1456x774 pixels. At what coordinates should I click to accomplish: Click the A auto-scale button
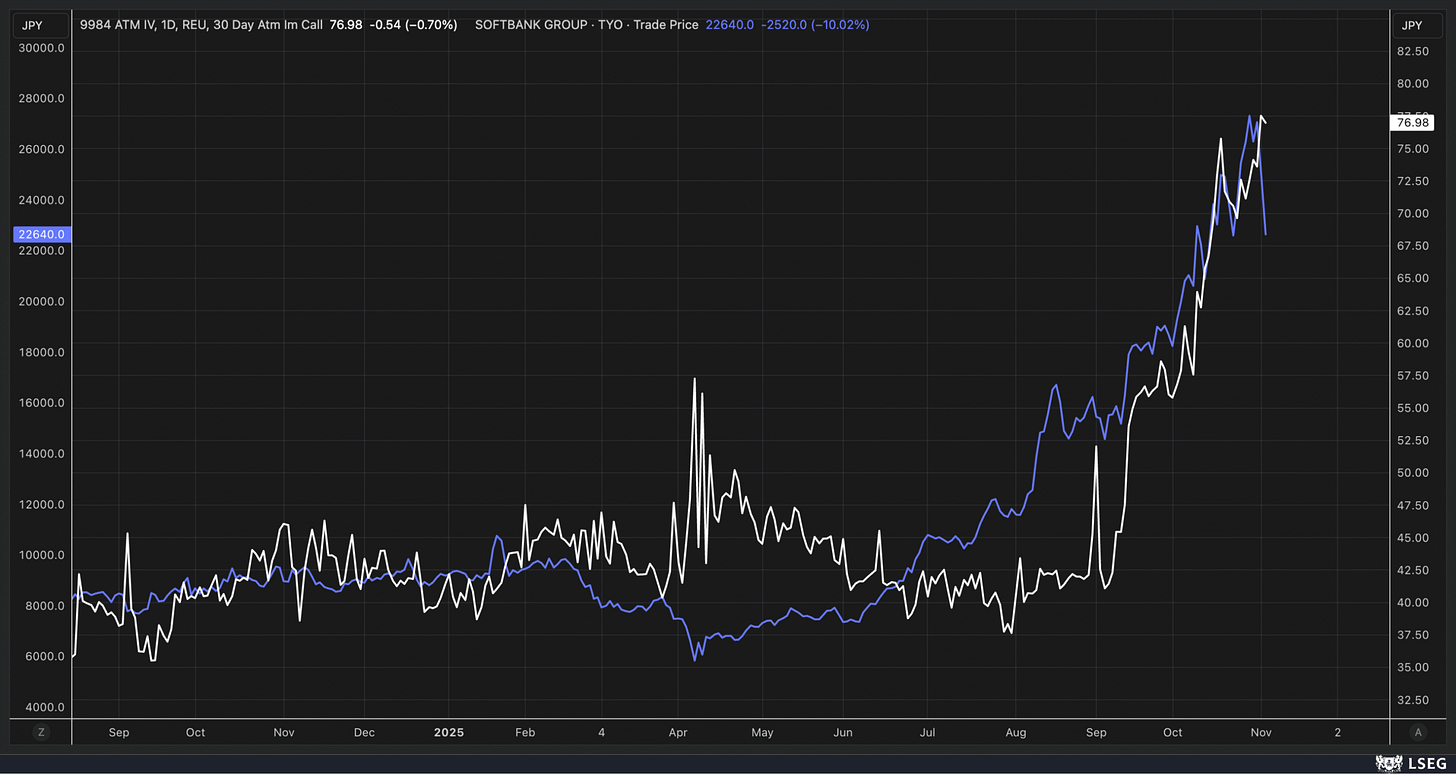[1417, 732]
